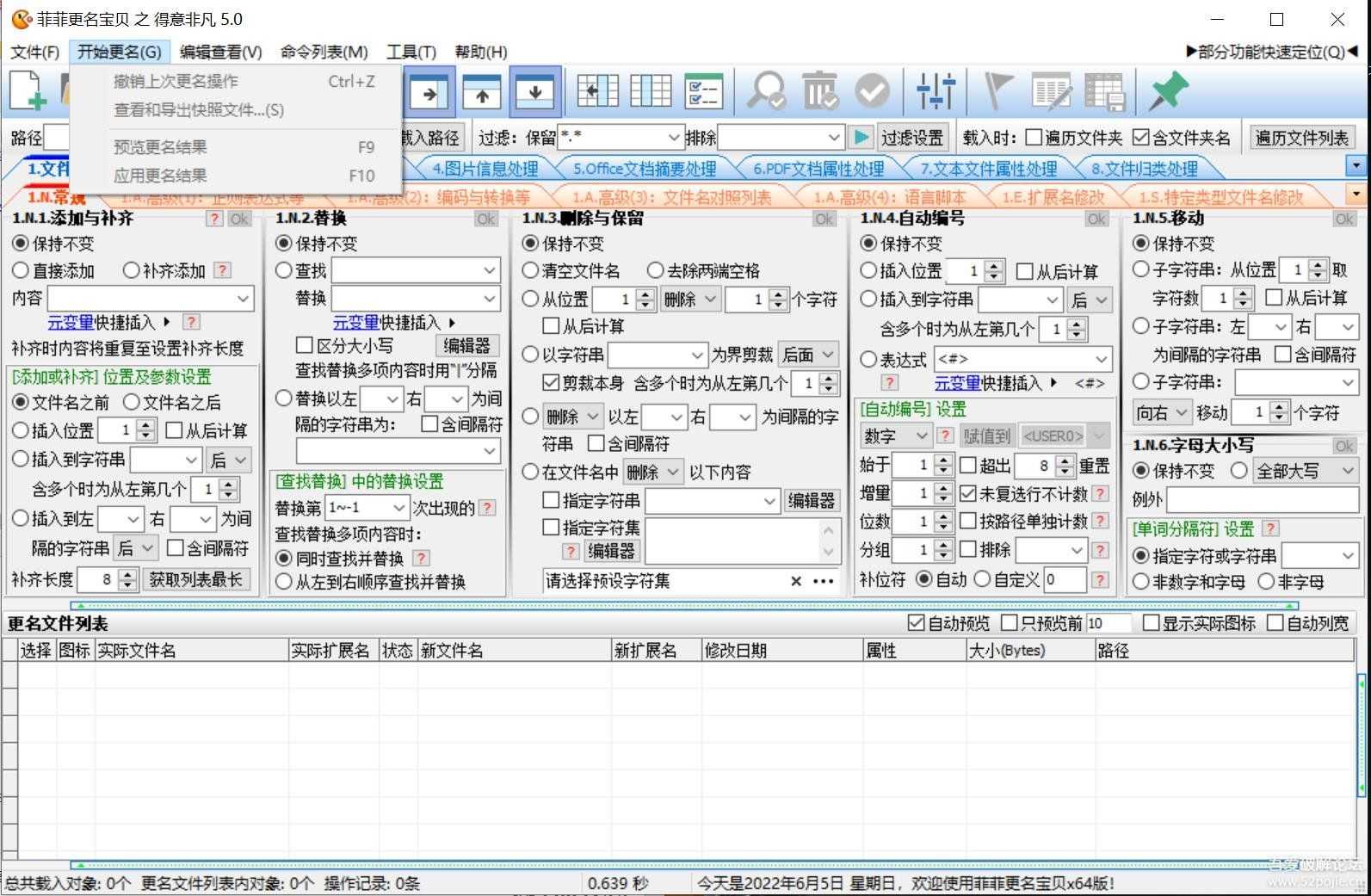Check 区分大小写 option
The height and width of the screenshot is (896, 1371).
pyautogui.click(x=304, y=345)
